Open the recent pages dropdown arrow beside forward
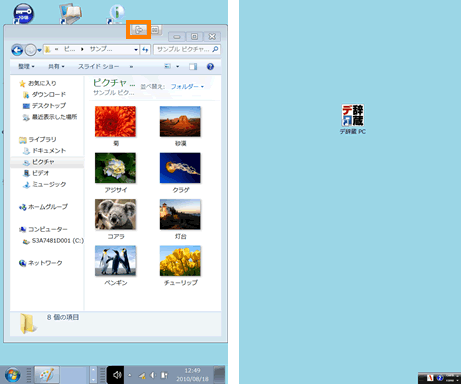 point(39,50)
